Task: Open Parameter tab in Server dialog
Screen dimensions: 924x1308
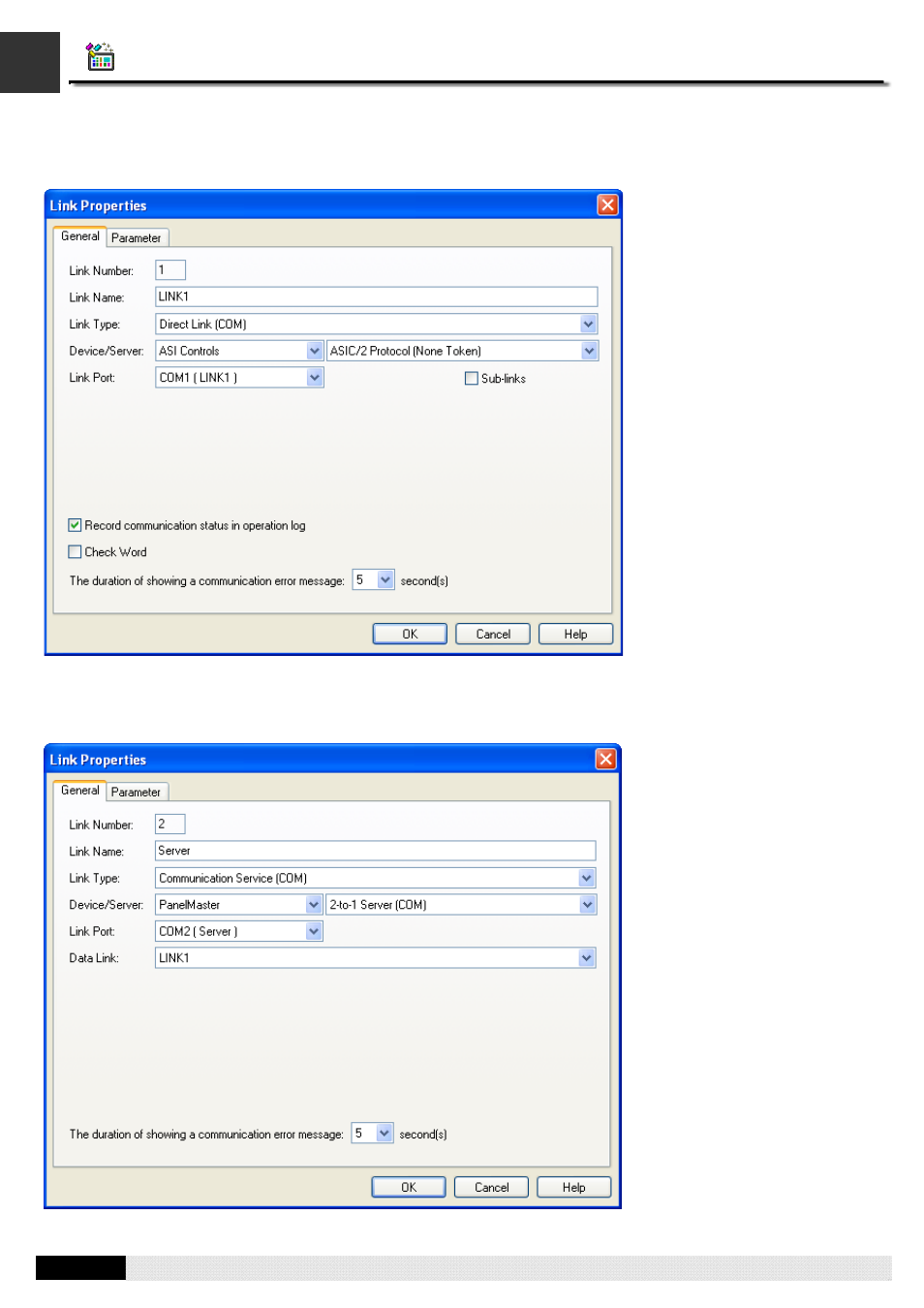Action: tap(137, 793)
